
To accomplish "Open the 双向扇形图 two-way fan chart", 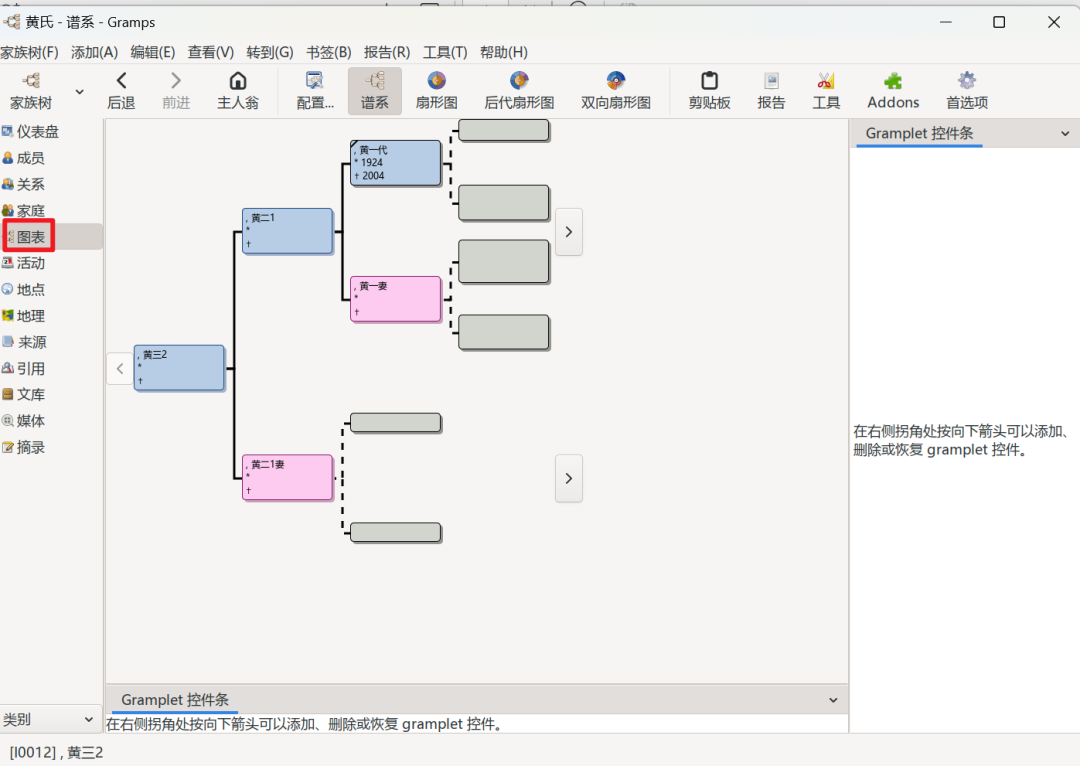I will 615,90.
